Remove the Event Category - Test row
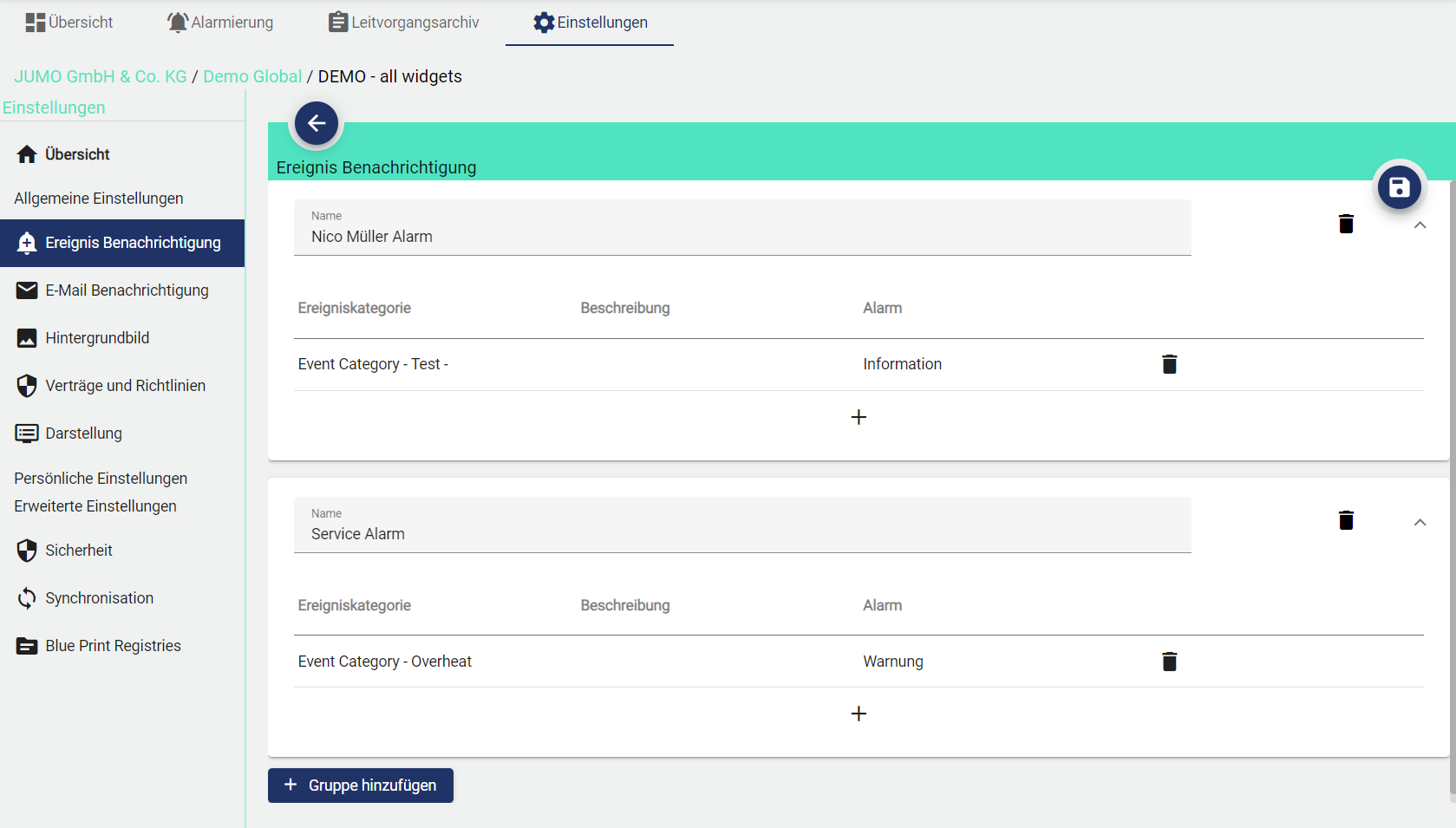 pos(1169,364)
